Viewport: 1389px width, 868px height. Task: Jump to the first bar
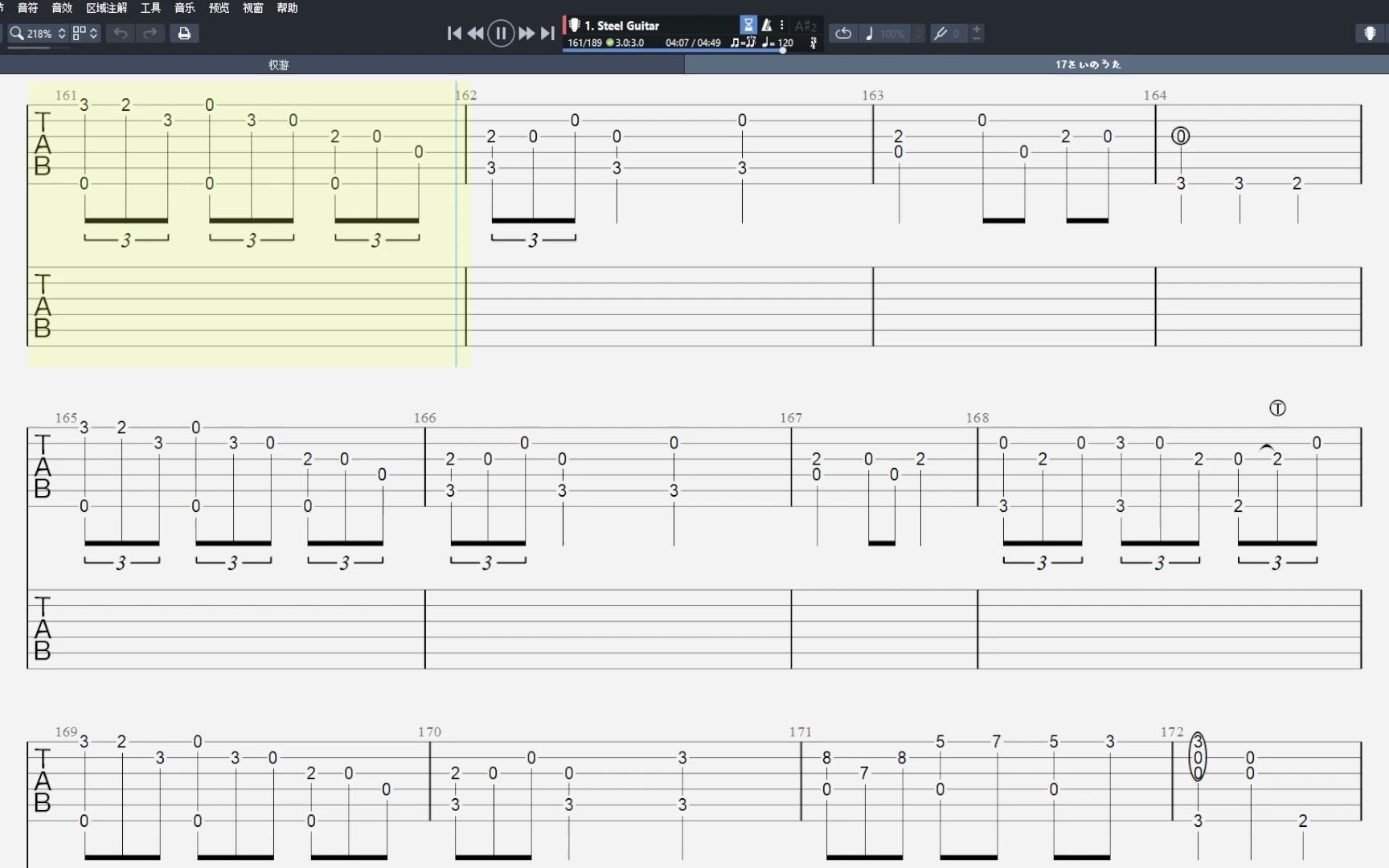coord(454,33)
